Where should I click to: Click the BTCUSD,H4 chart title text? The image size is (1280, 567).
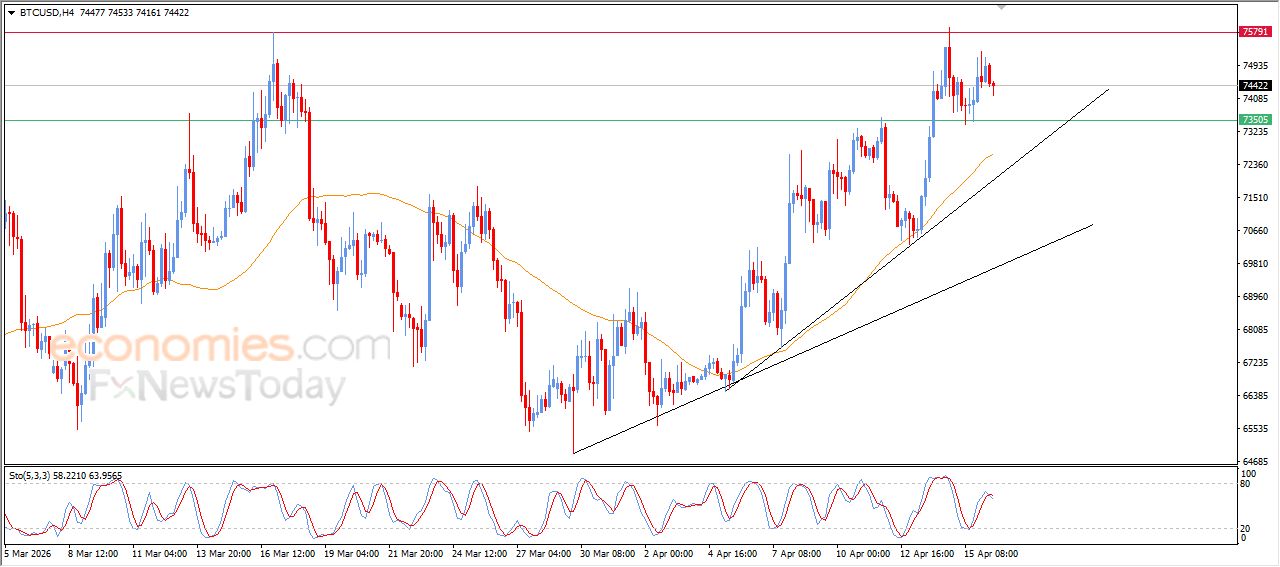46,13
